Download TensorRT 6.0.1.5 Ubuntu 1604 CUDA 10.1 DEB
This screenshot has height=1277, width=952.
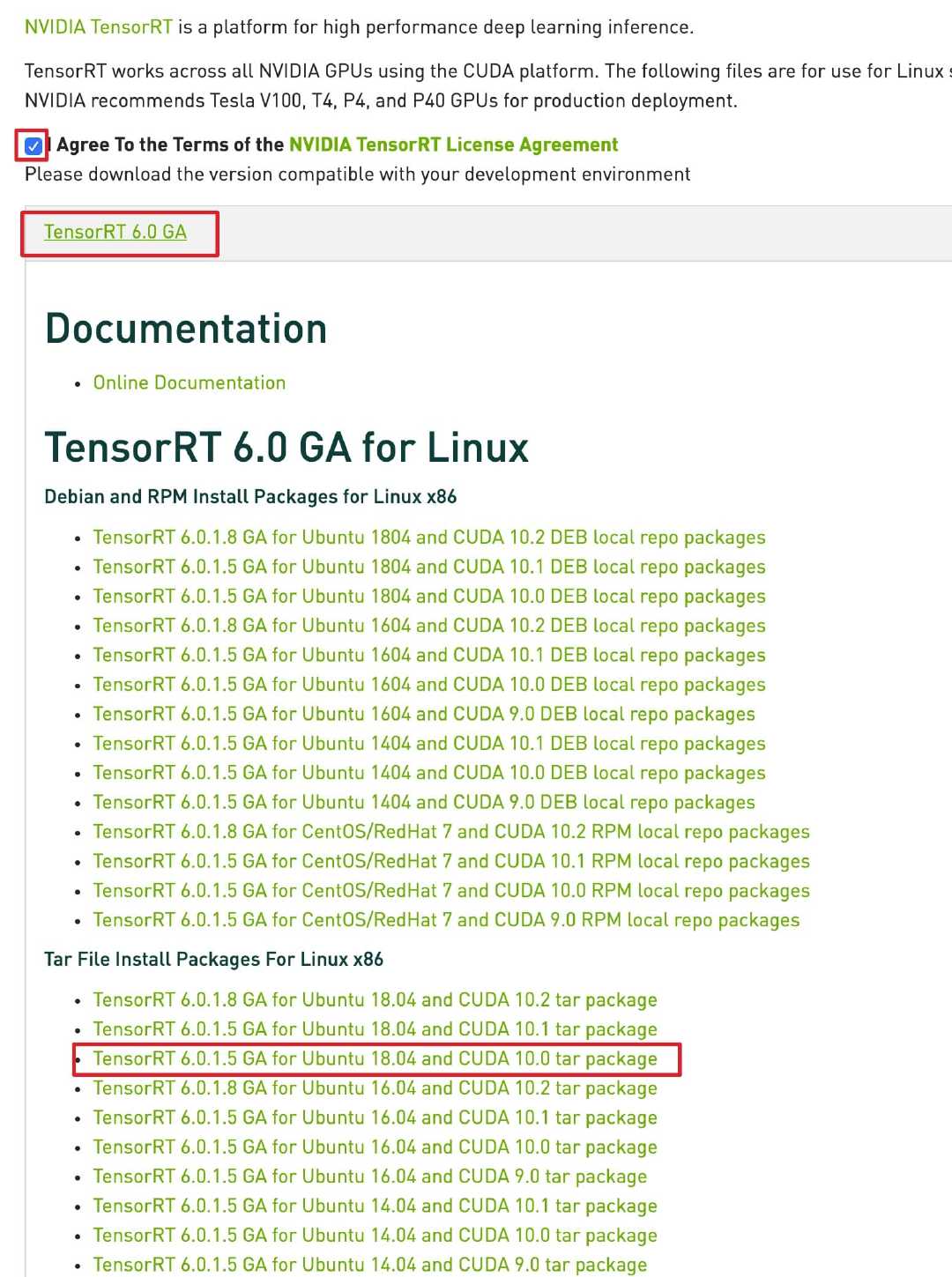pyautogui.click(x=429, y=656)
